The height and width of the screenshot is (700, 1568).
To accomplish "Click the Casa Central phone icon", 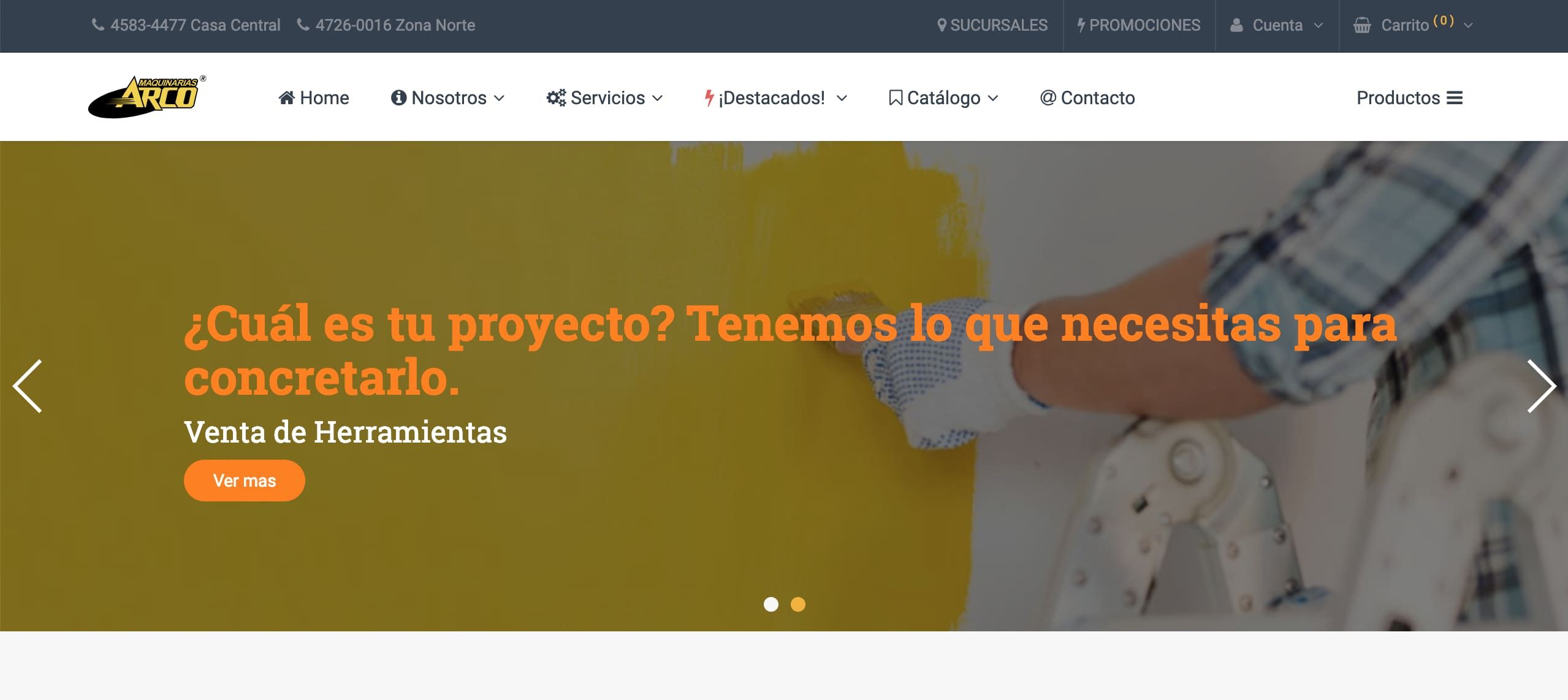I will pos(98,25).
